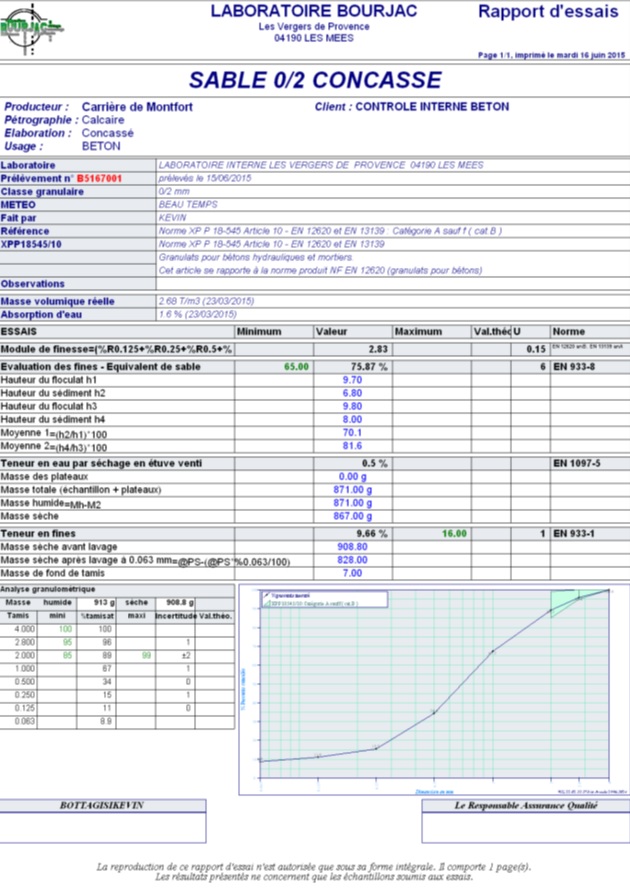Click the green minimum value 65.00
Viewport: 630px width, 892px height.
[x=296, y=367]
